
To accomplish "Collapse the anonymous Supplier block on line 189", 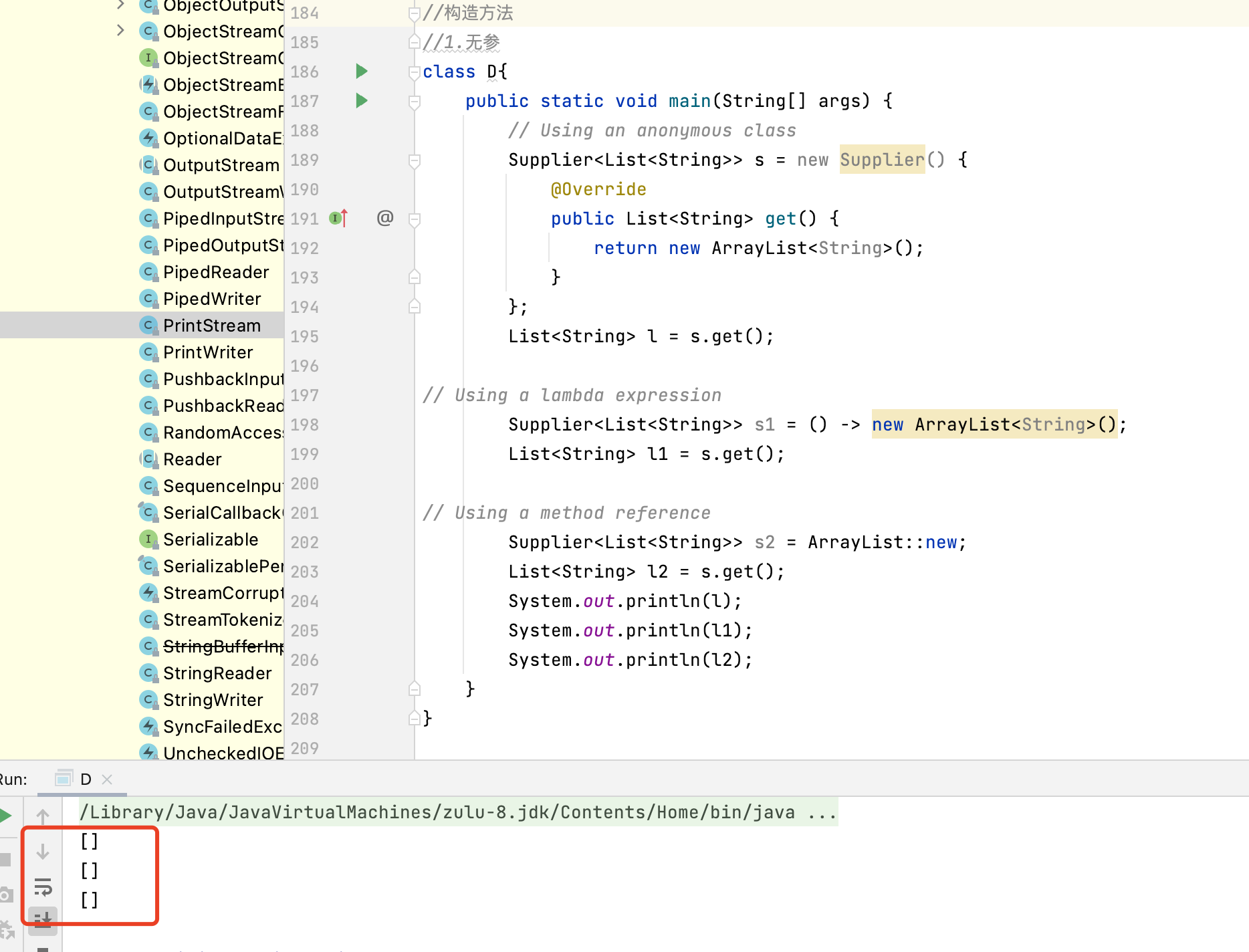I will (415, 160).
